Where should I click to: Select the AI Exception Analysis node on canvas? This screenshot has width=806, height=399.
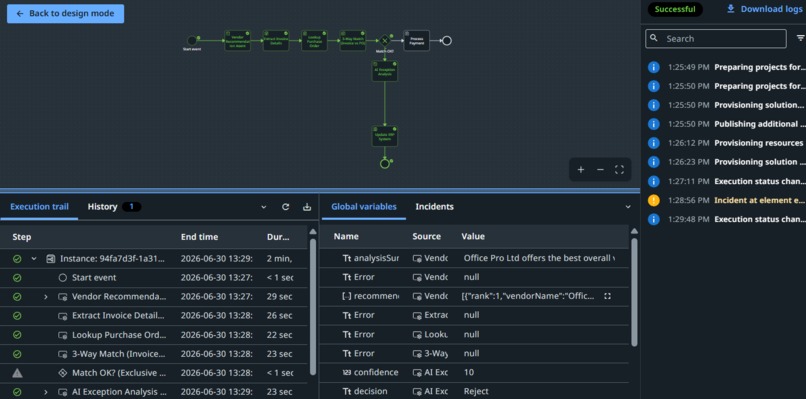click(x=384, y=71)
